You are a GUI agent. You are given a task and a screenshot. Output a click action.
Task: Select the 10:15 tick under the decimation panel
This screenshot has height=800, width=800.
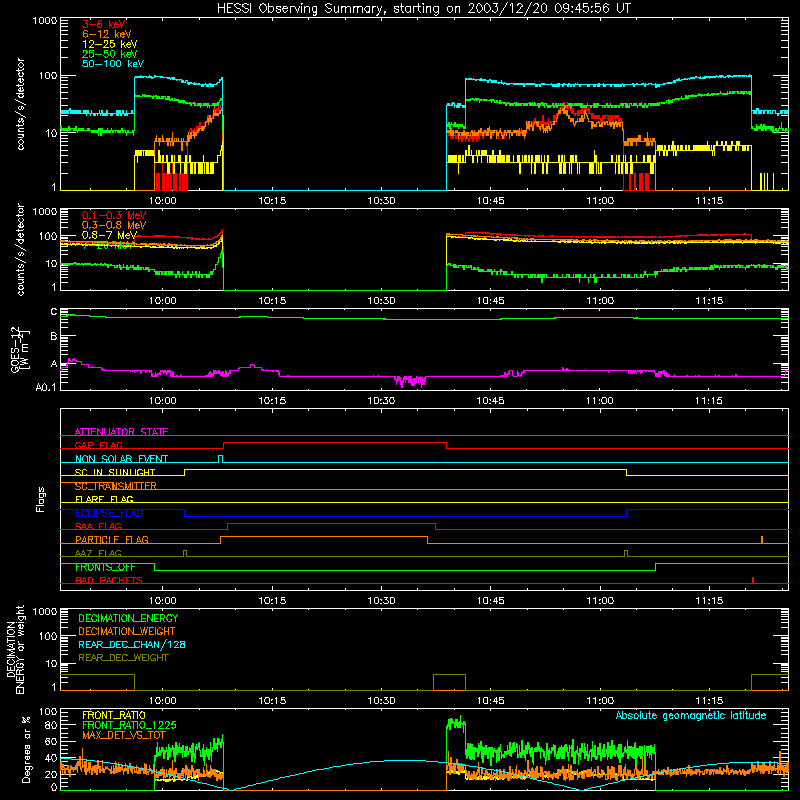click(x=272, y=701)
